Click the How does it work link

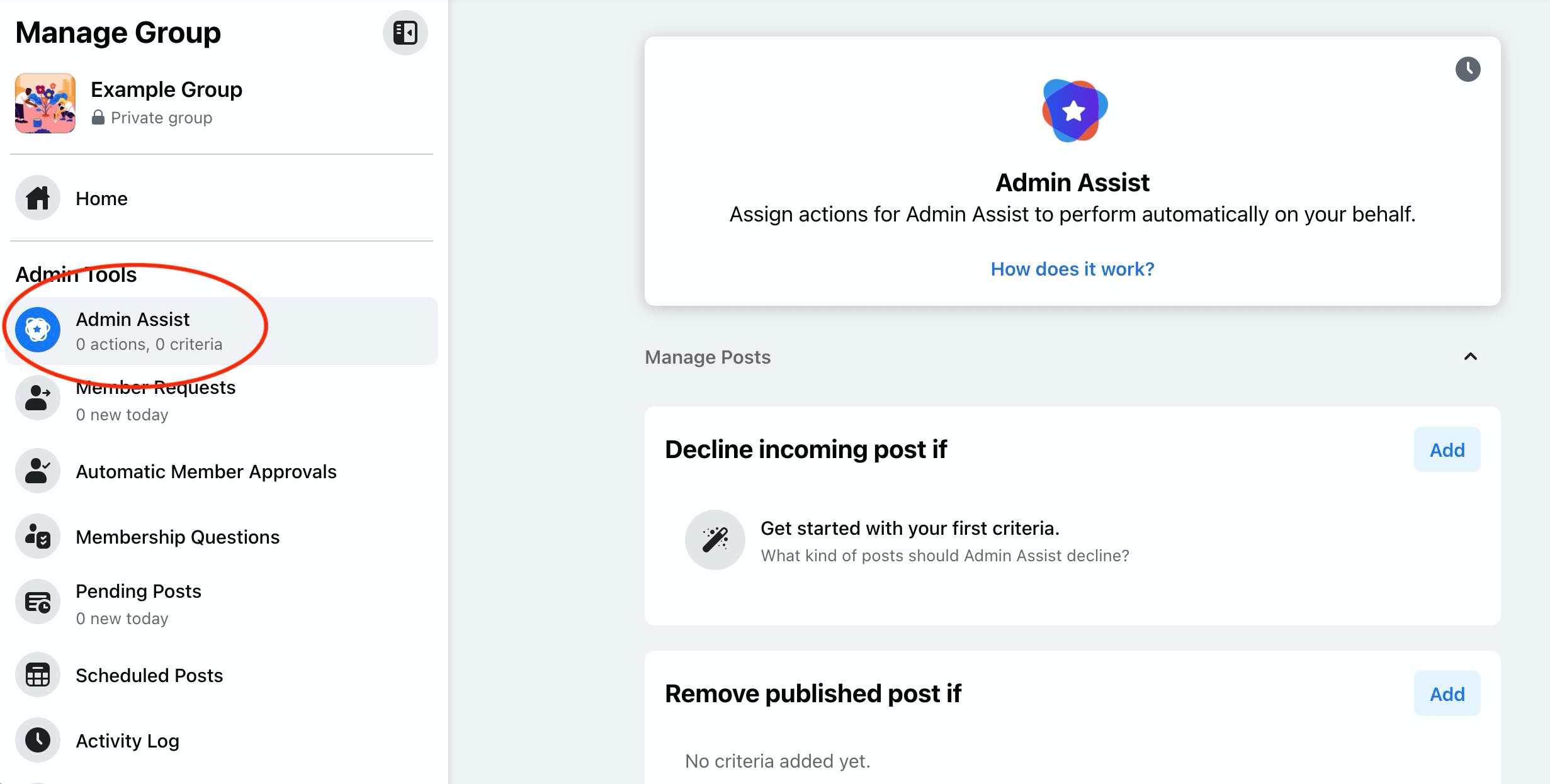click(1073, 269)
